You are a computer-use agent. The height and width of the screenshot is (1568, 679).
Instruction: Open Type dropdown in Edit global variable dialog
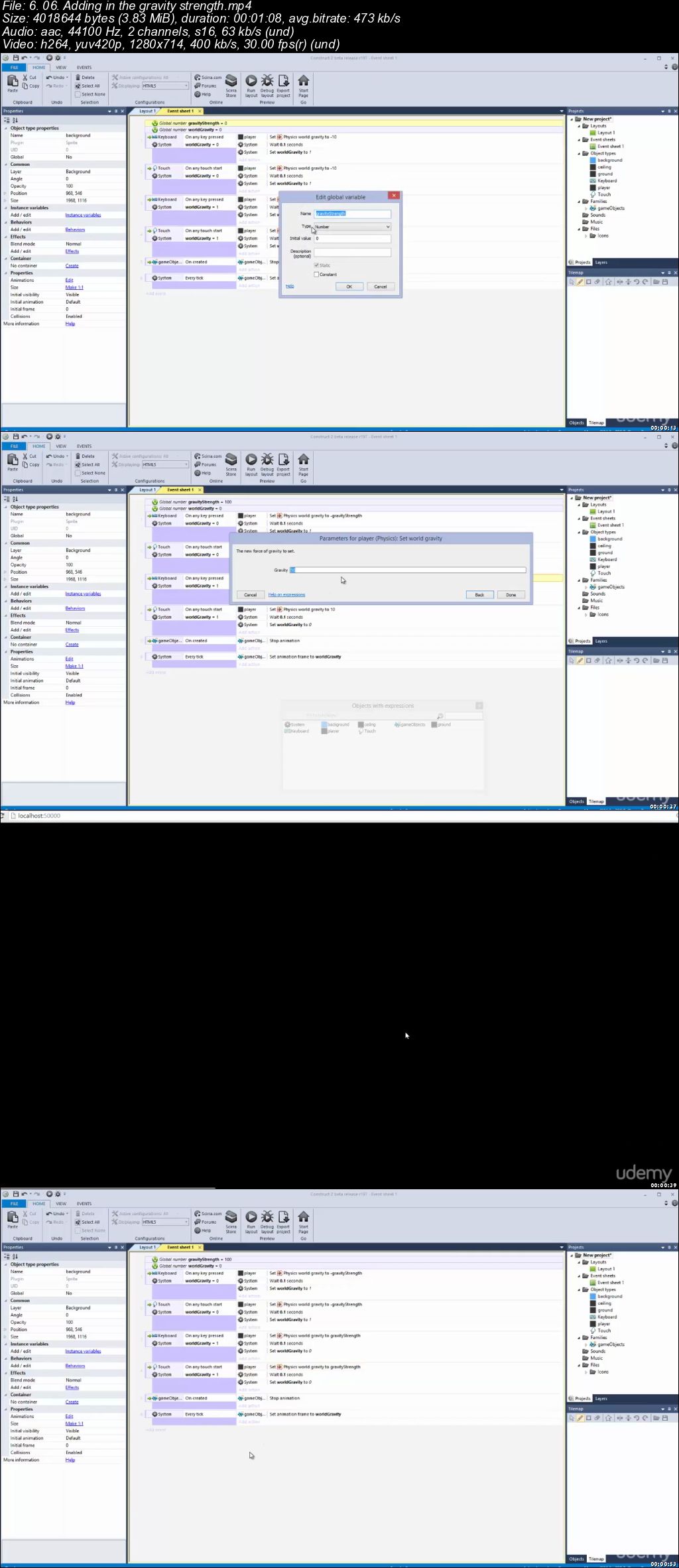coord(352,227)
